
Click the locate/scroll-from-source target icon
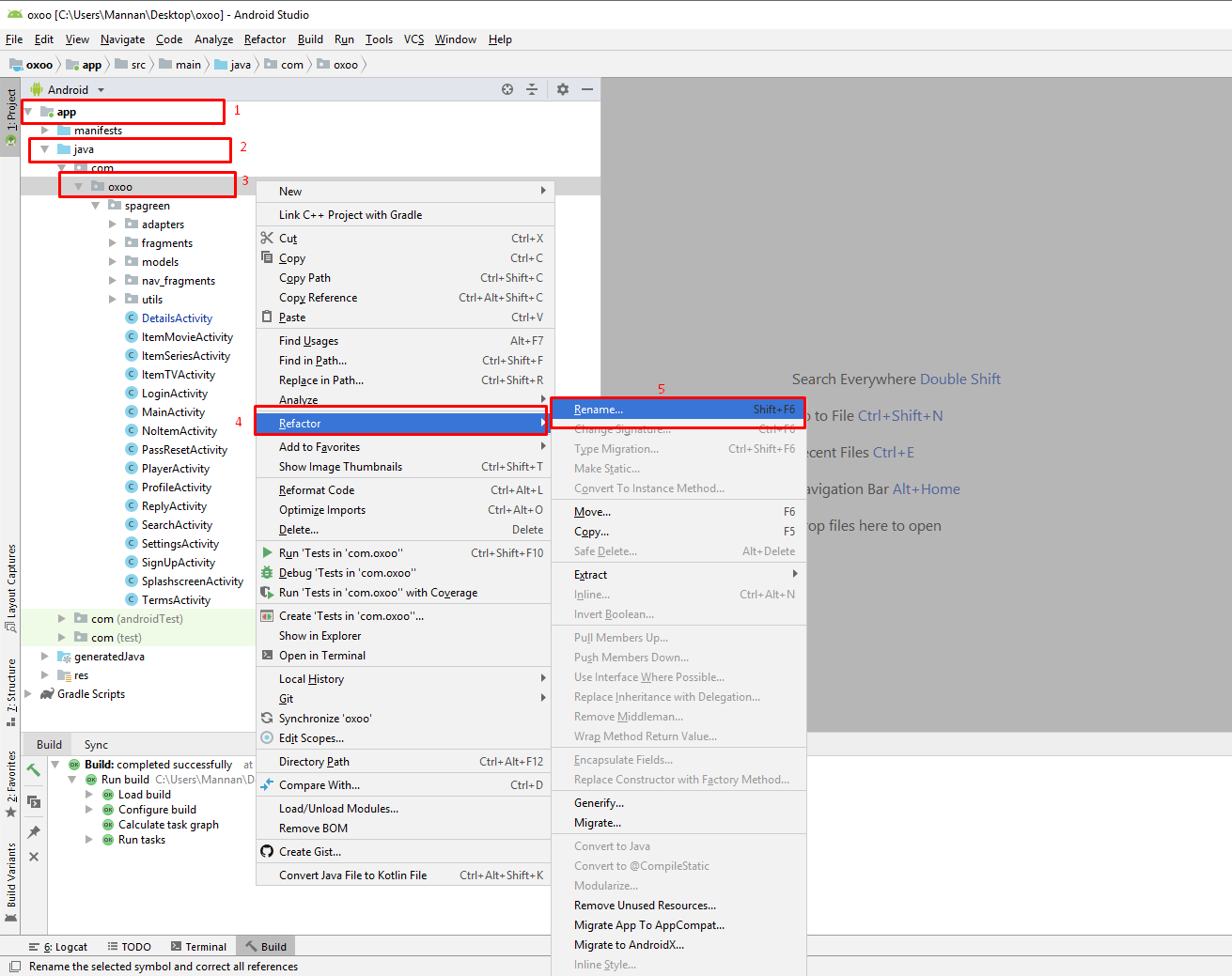point(507,89)
